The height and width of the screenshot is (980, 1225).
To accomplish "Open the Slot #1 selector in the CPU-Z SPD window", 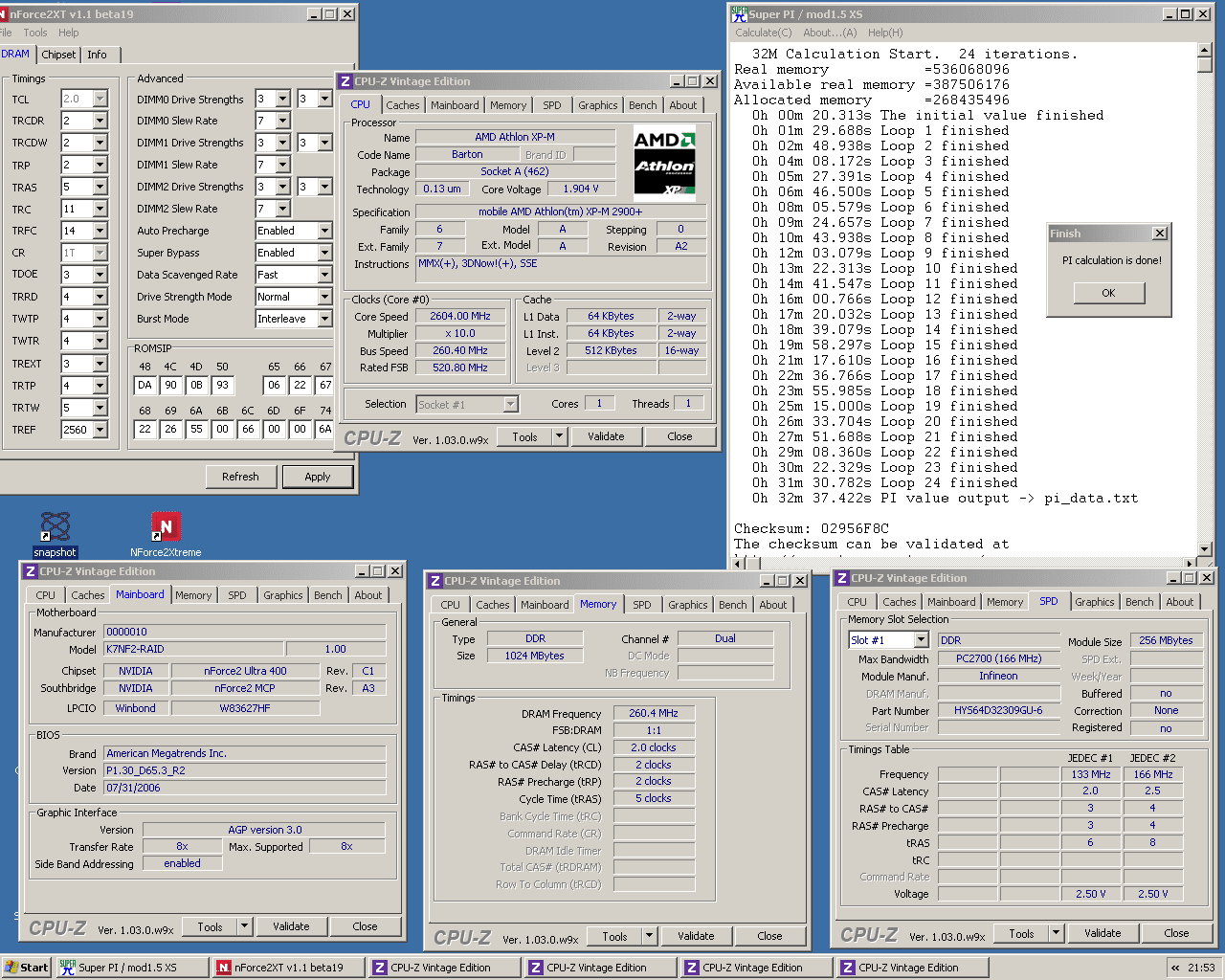I will [x=888, y=640].
